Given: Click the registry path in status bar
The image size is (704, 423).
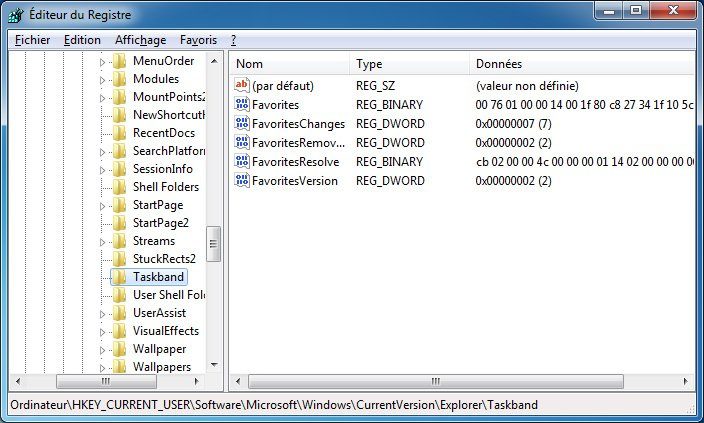Looking at the screenshot, I should coord(274,405).
